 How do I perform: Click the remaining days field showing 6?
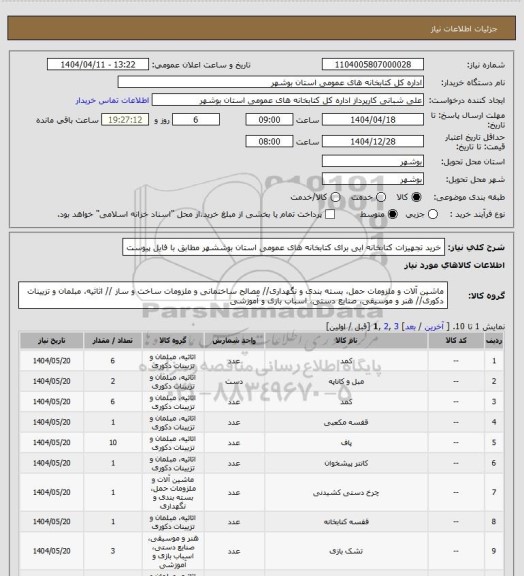[x=196, y=120]
